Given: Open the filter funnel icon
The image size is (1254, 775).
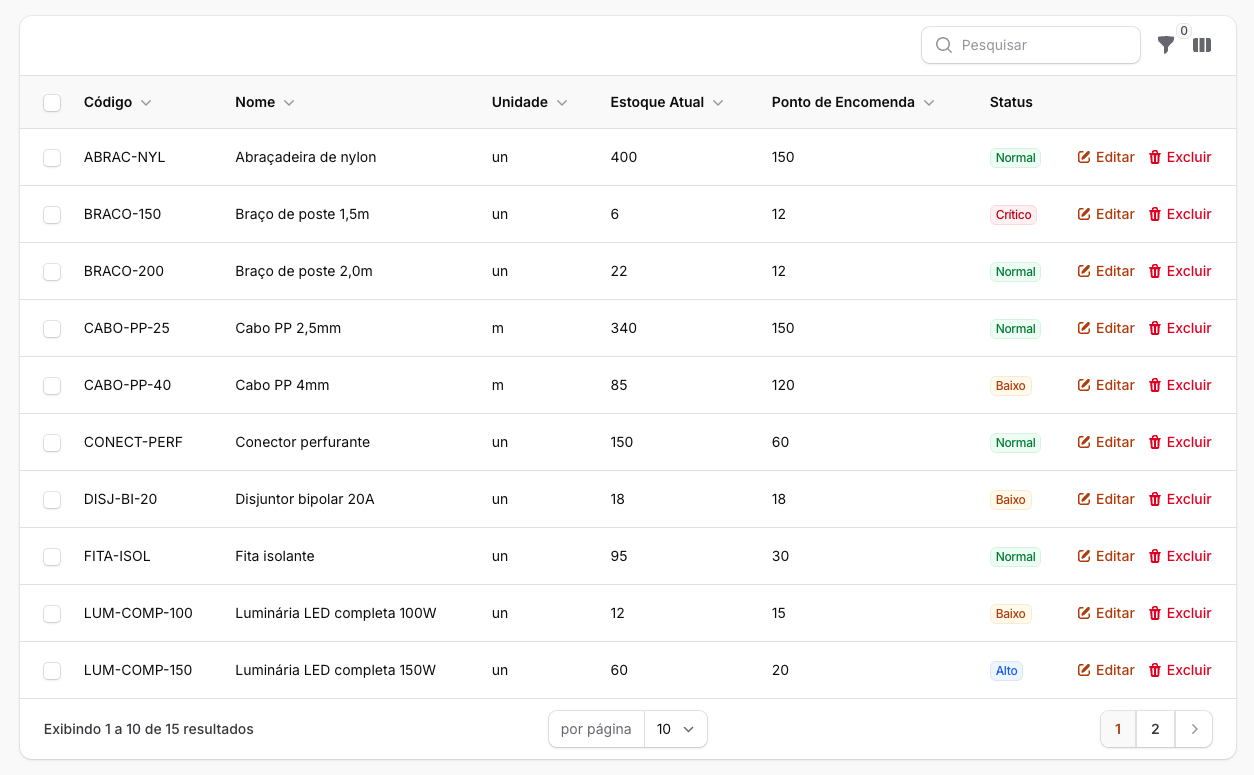Looking at the screenshot, I should 1166,45.
